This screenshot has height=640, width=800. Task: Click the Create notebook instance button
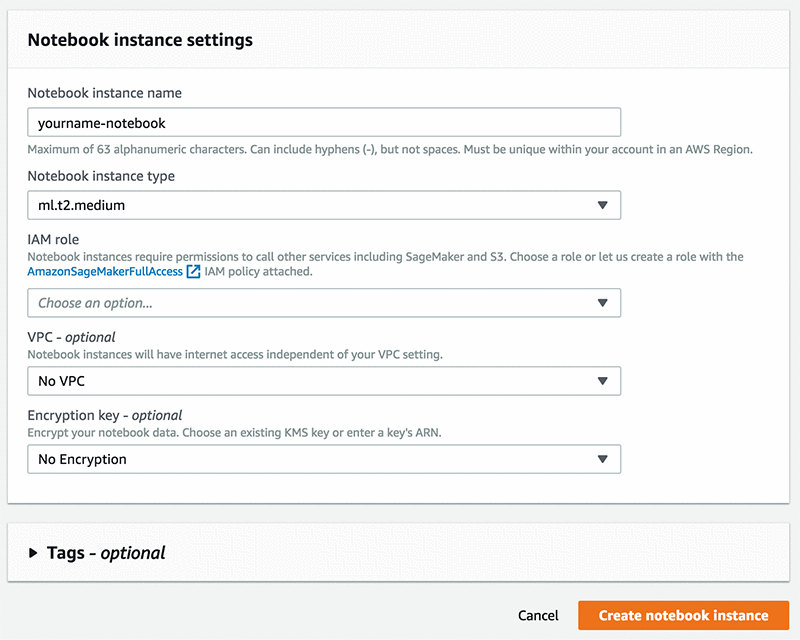683,615
